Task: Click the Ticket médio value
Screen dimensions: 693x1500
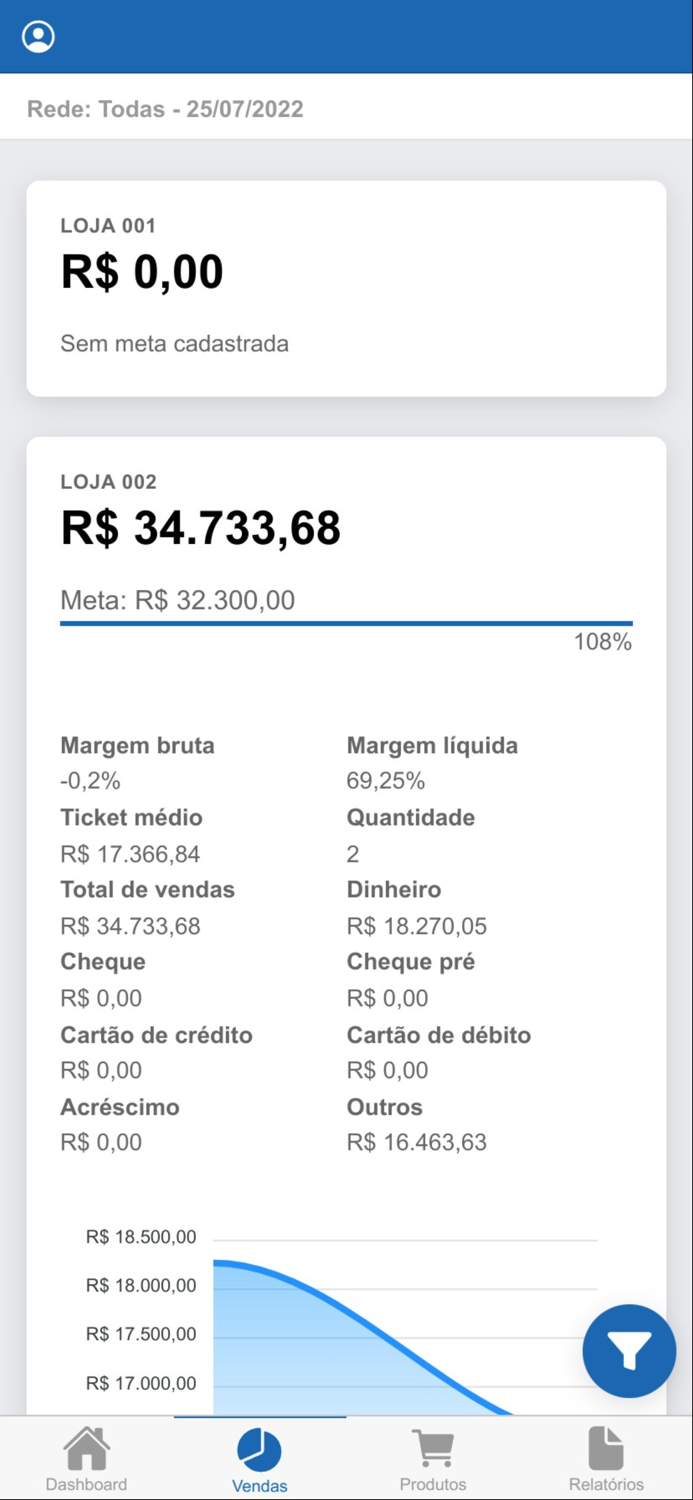Action: click(x=130, y=854)
